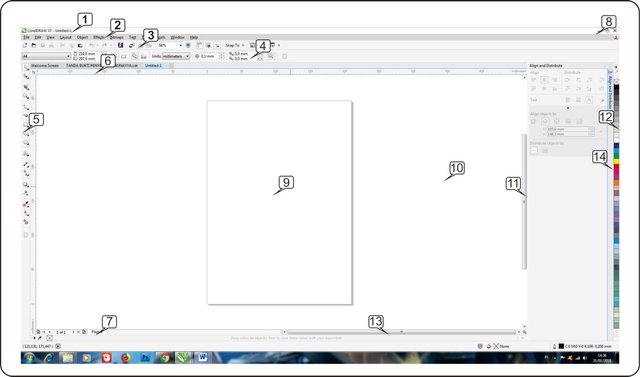The height and width of the screenshot is (377, 640).
Task: Click the Undo arrow icon
Action: pyautogui.click(x=91, y=45)
